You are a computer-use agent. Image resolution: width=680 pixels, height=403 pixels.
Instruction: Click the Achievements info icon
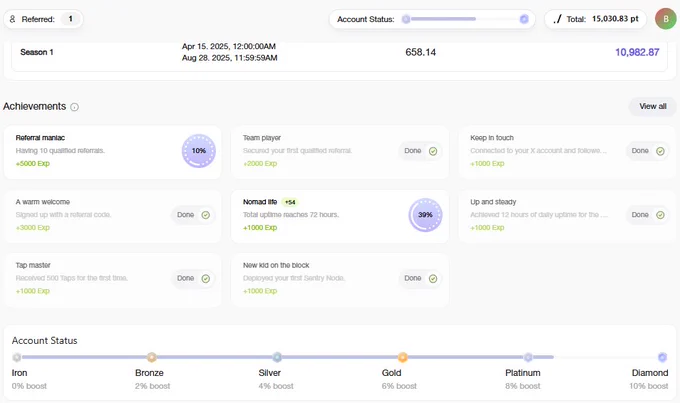pyautogui.click(x=75, y=107)
